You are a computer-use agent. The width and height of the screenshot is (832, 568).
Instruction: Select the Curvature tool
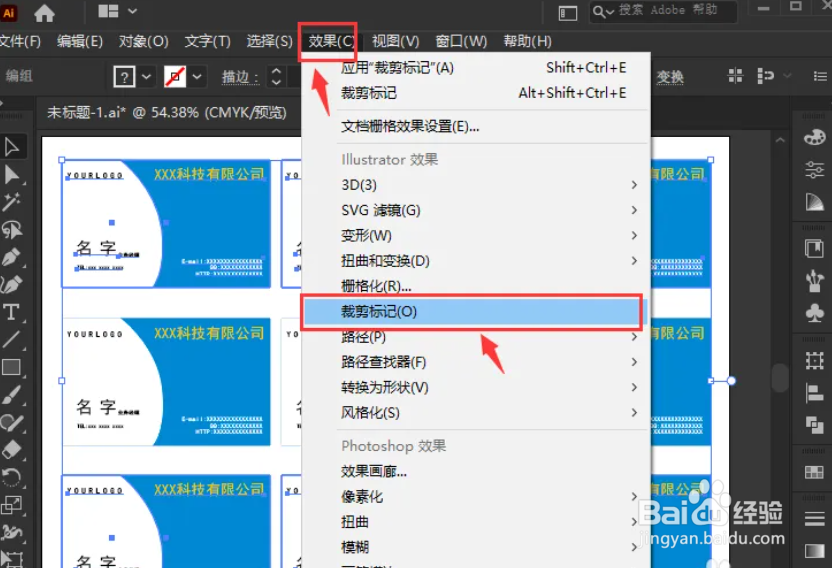click(x=12, y=285)
